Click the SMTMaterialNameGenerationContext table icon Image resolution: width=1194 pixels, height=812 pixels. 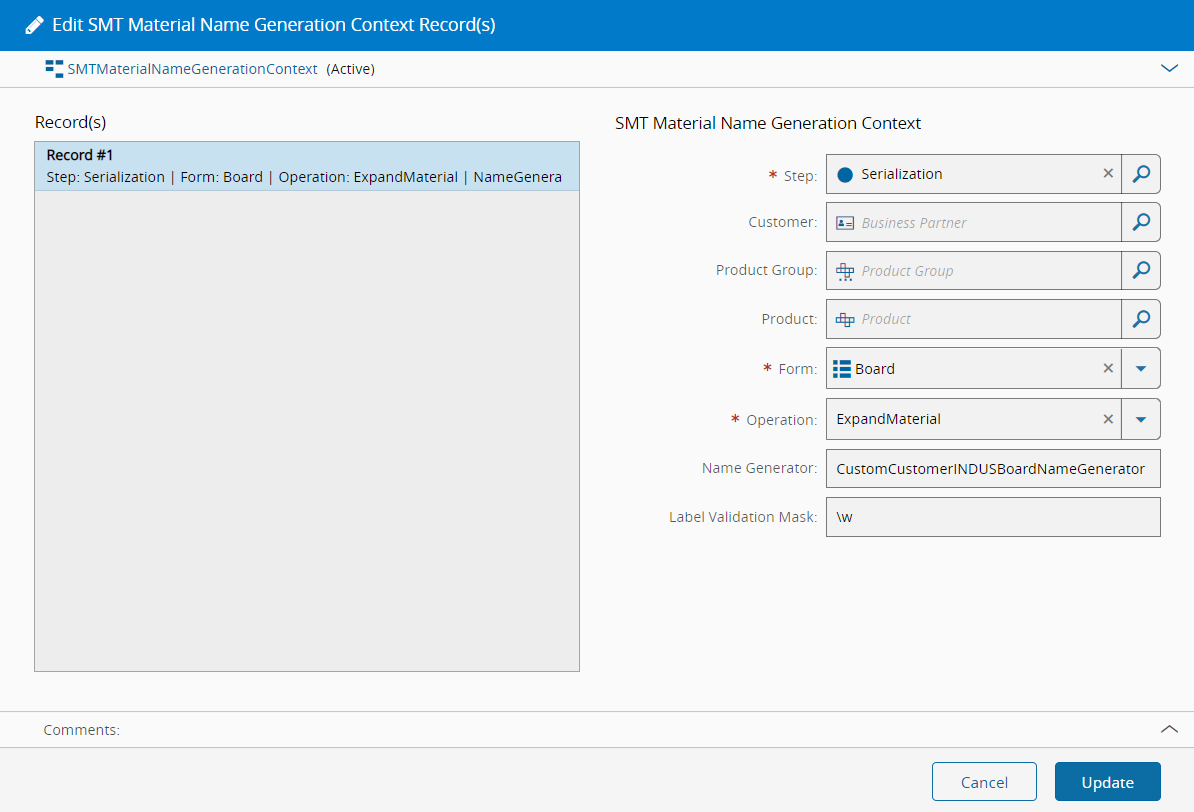pyautogui.click(x=54, y=69)
